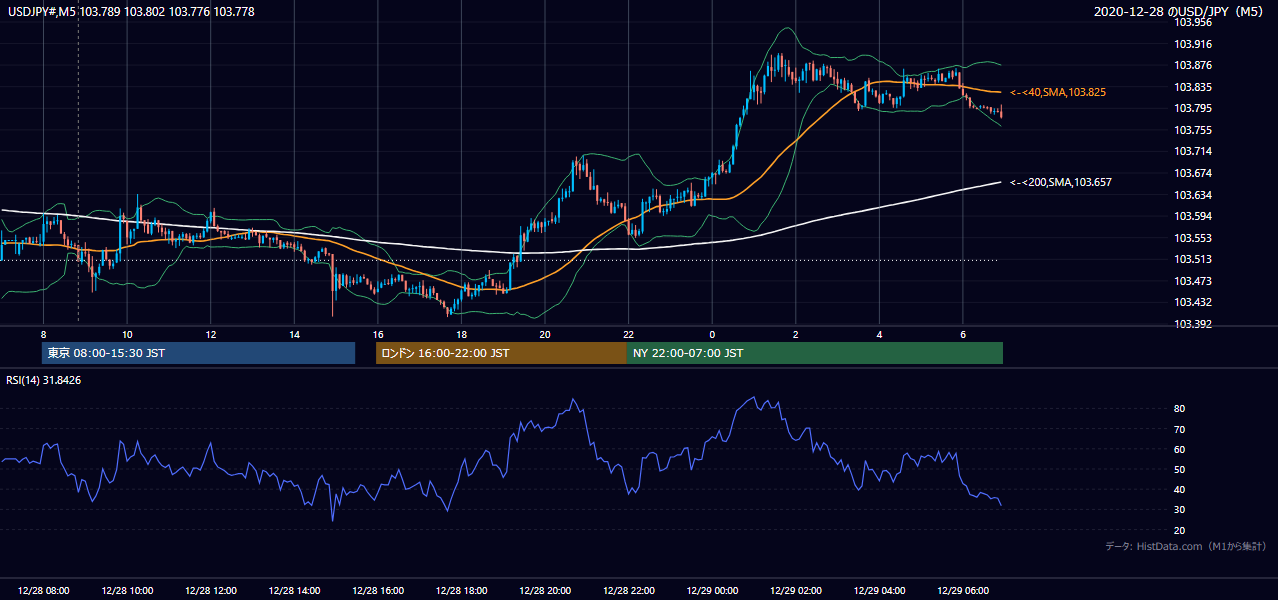
Task: Click the 12/28 08:00 time axis label
Action: (43, 591)
